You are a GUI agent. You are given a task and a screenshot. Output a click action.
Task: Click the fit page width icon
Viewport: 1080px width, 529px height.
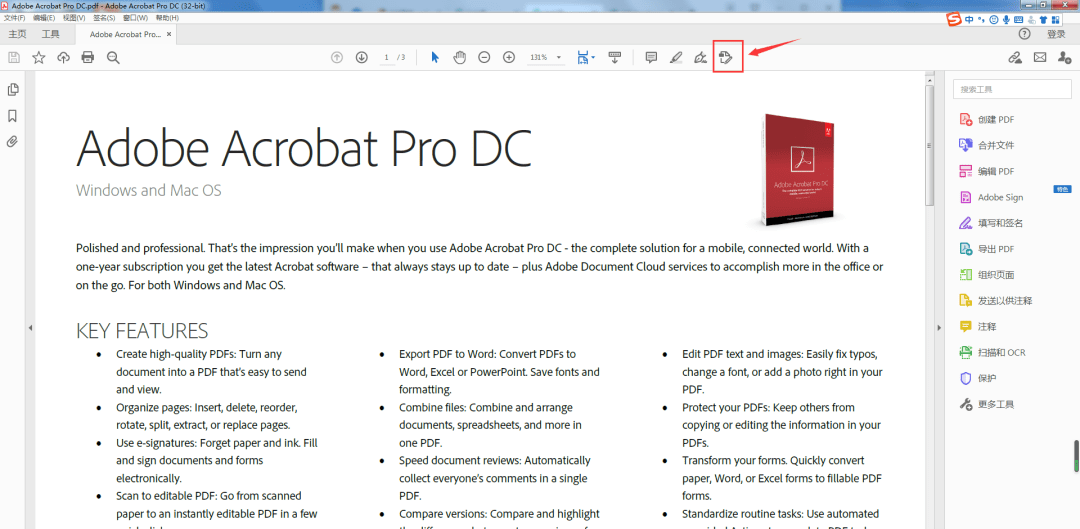pos(583,58)
